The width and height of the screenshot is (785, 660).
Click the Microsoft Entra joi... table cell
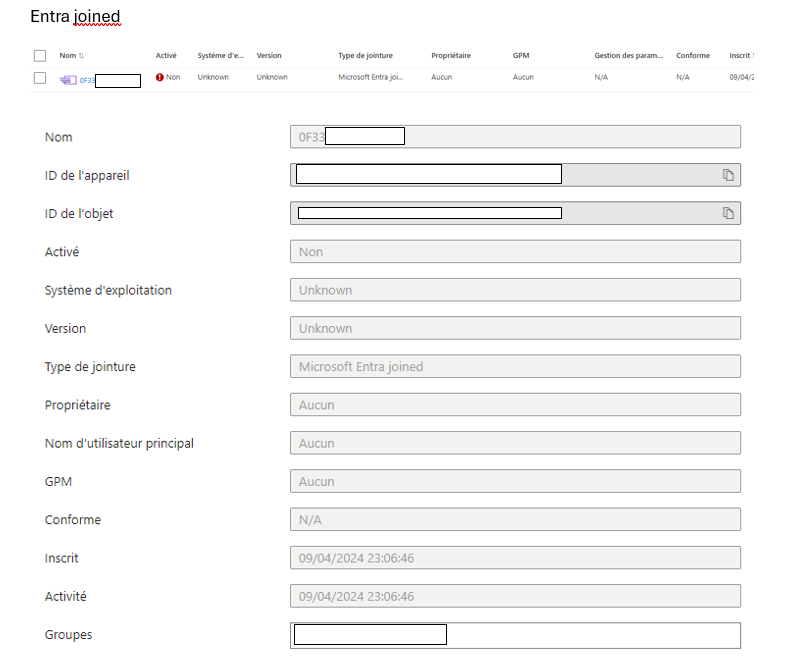pos(370,77)
